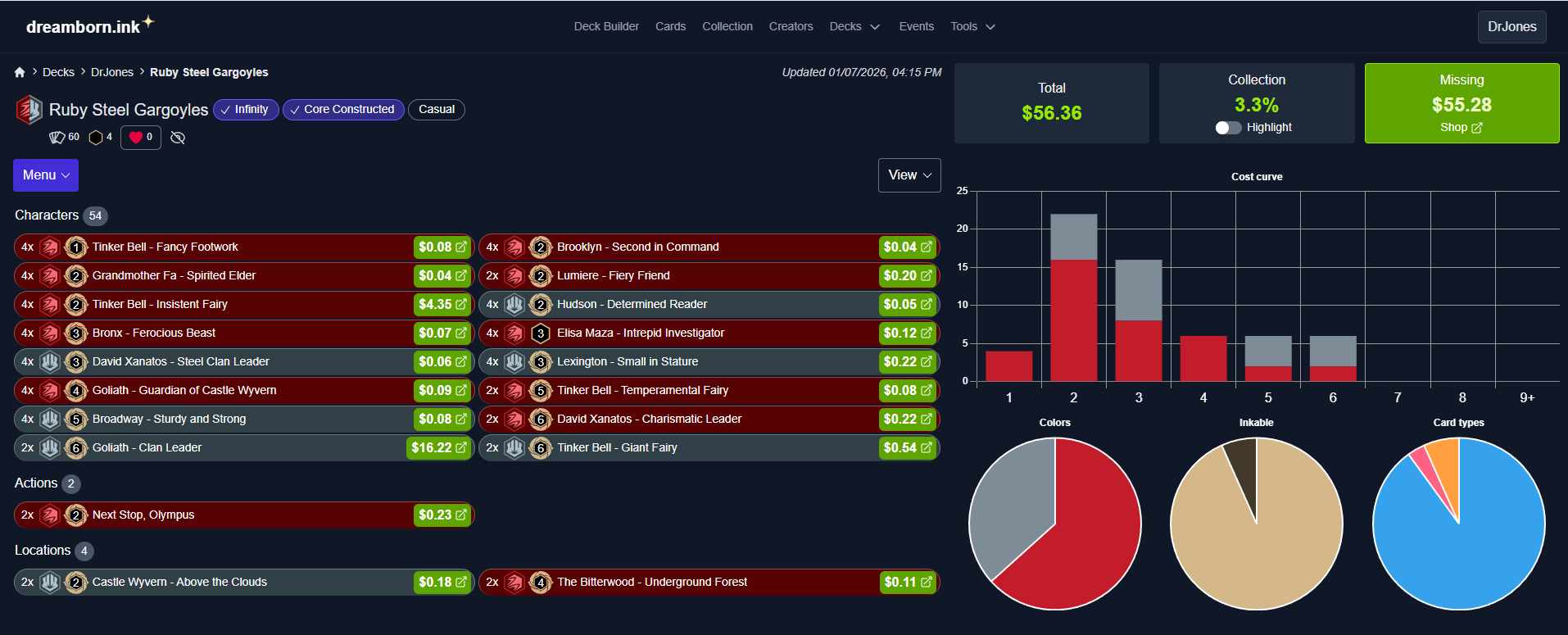Click the DrJones breadcrumb link

(x=112, y=72)
